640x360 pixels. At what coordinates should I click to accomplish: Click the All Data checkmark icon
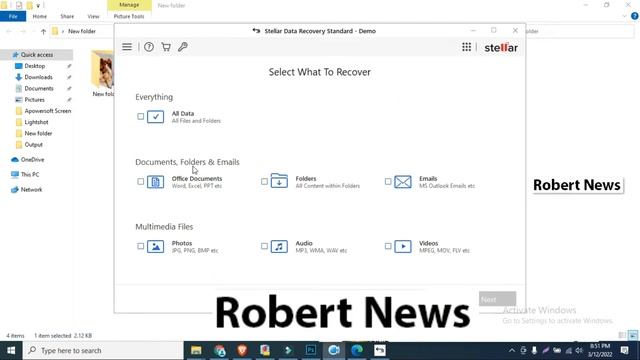[x=156, y=117]
